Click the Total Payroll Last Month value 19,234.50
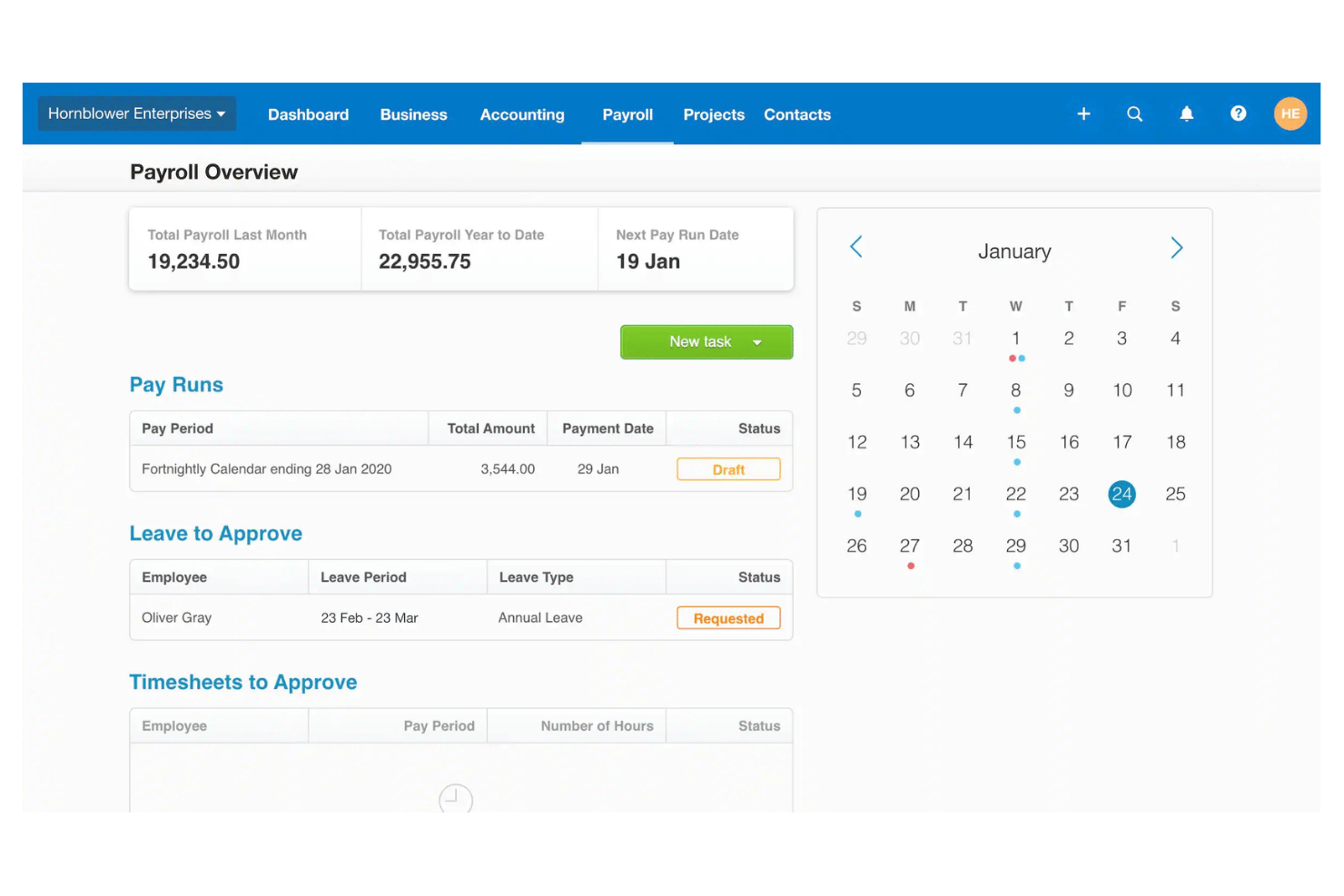The width and height of the screenshot is (1344, 896). click(x=193, y=261)
